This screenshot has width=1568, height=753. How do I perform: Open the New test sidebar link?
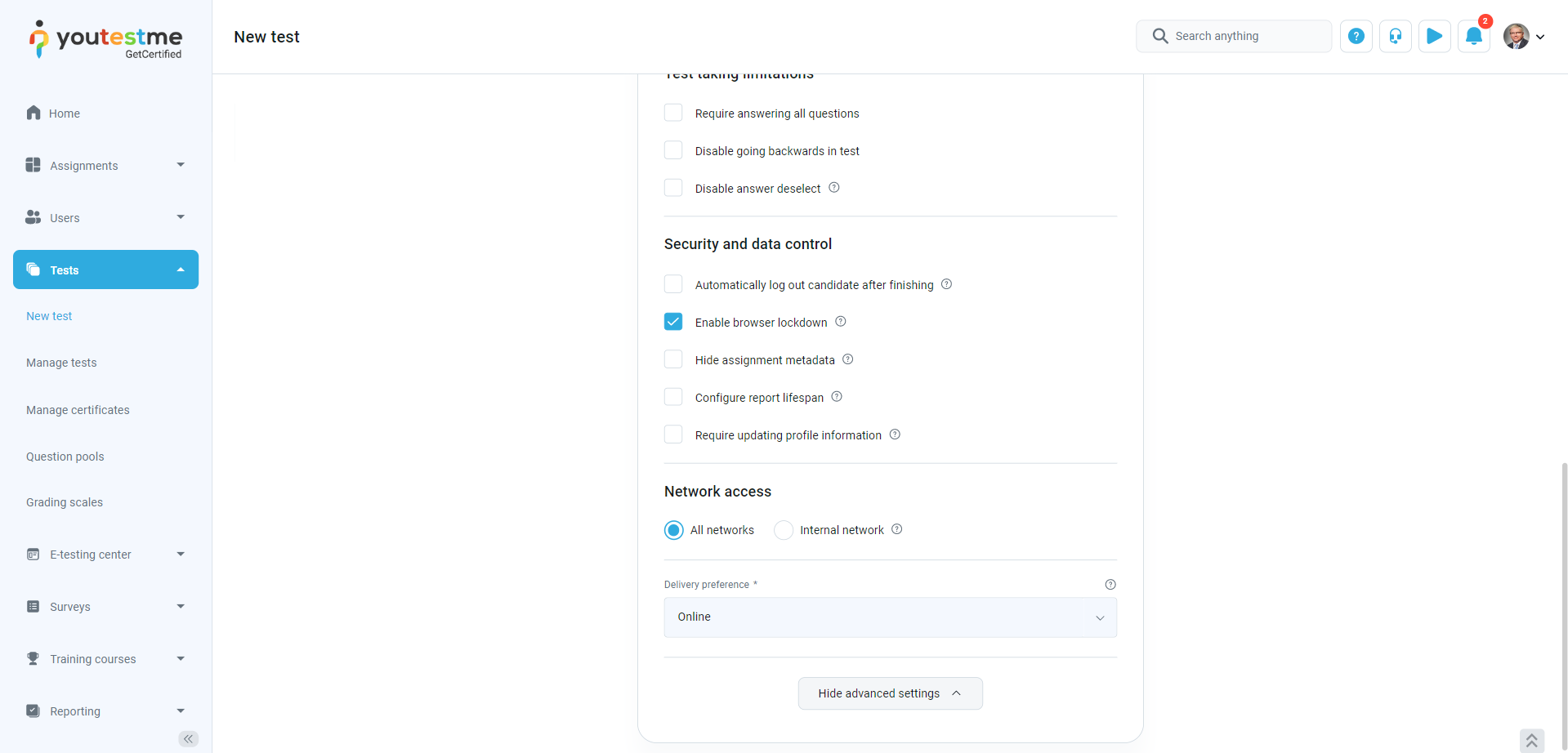point(49,316)
